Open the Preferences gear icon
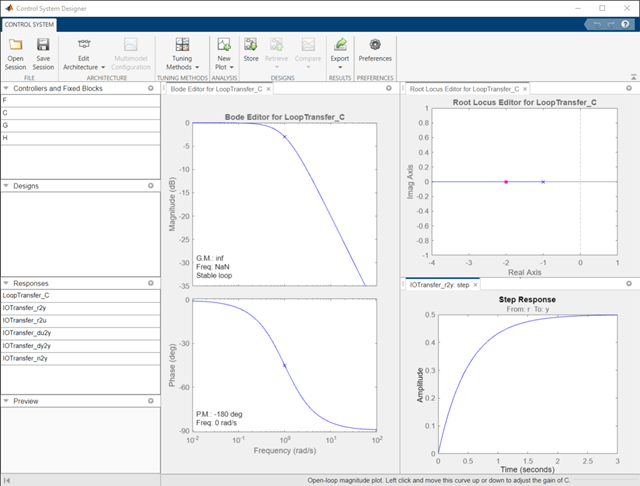This screenshot has height=486, width=640. [x=375, y=45]
